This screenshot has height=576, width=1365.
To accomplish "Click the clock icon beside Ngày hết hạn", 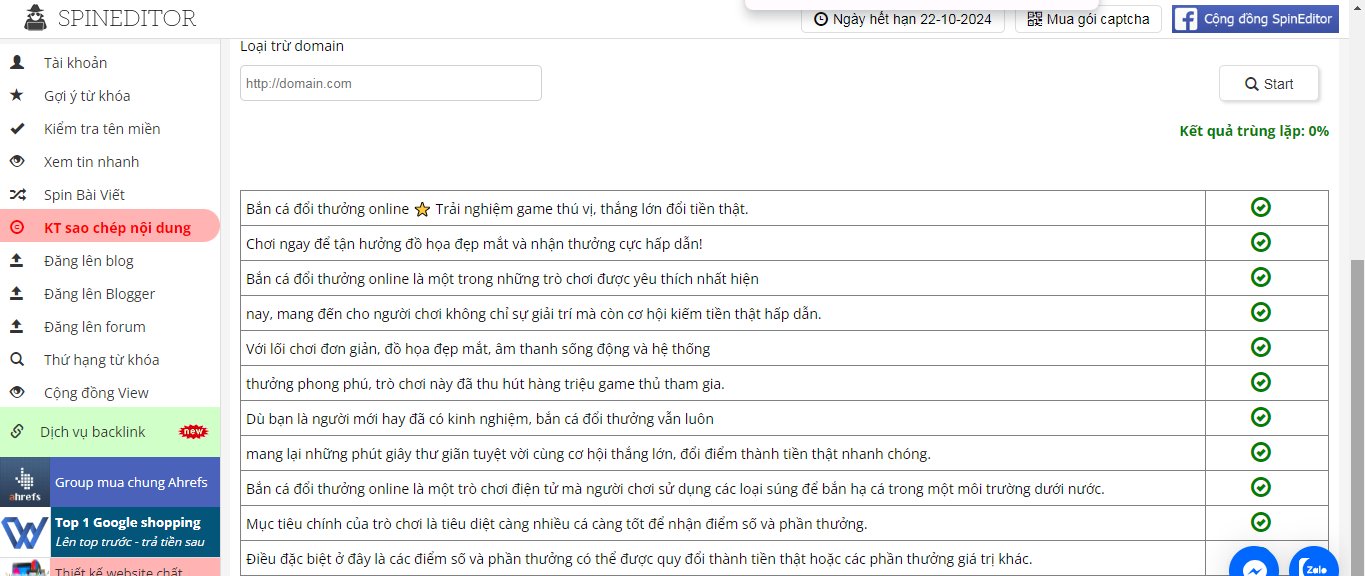I will 821,19.
